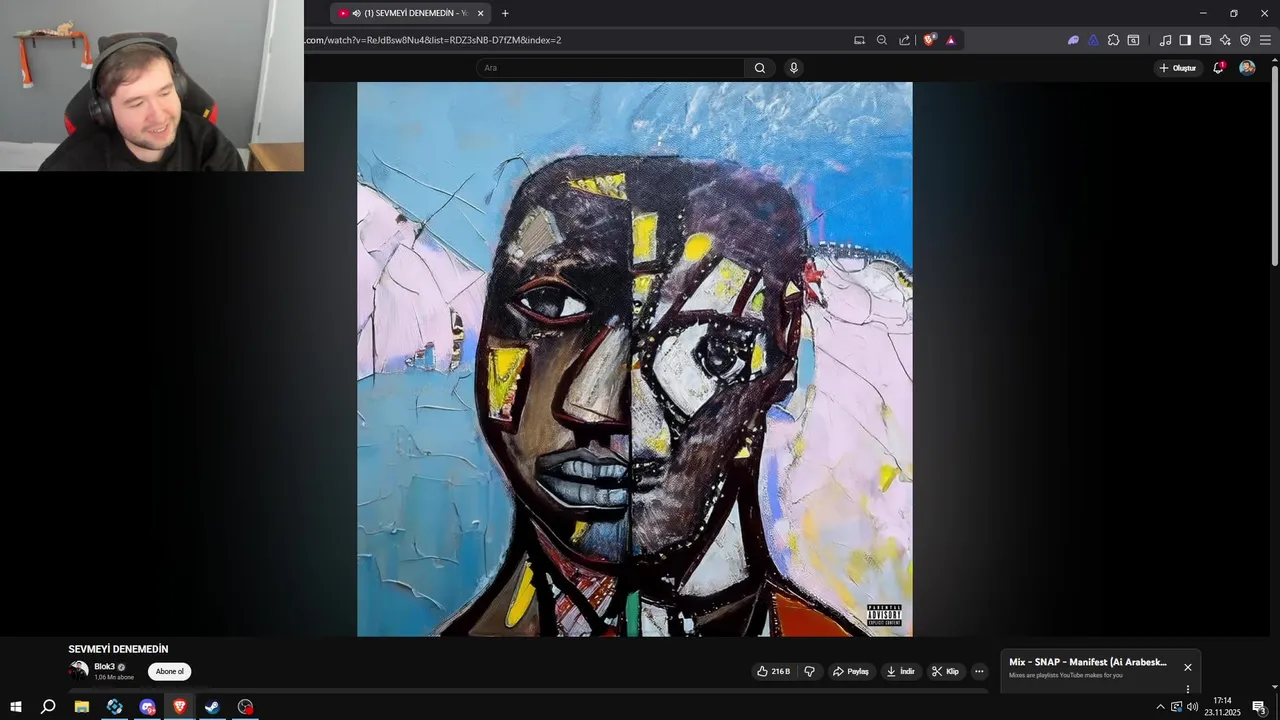1280x720 pixels.
Task: Click the Mix - SNAP - Manifest playlist title
Action: point(1088,662)
